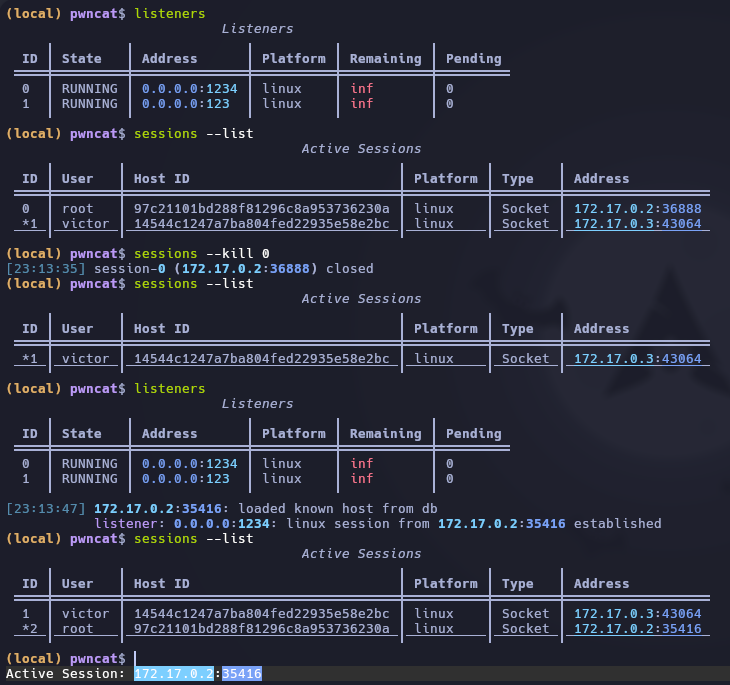Click the 'Active Session:' label in status bar
This screenshot has width=730, height=685.
[66, 675]
